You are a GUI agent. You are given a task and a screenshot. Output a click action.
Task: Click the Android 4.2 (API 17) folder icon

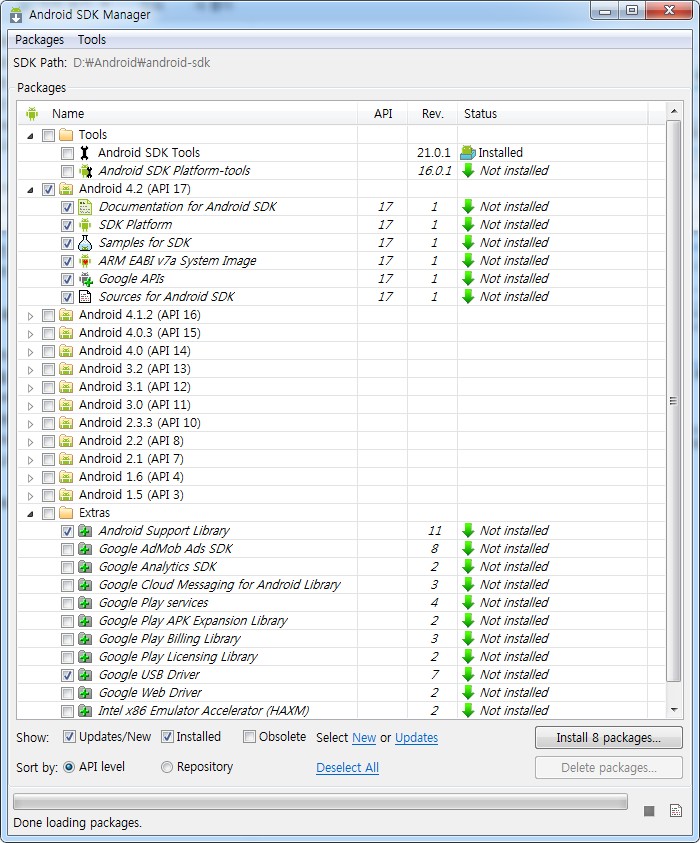[x=66, y=189]
